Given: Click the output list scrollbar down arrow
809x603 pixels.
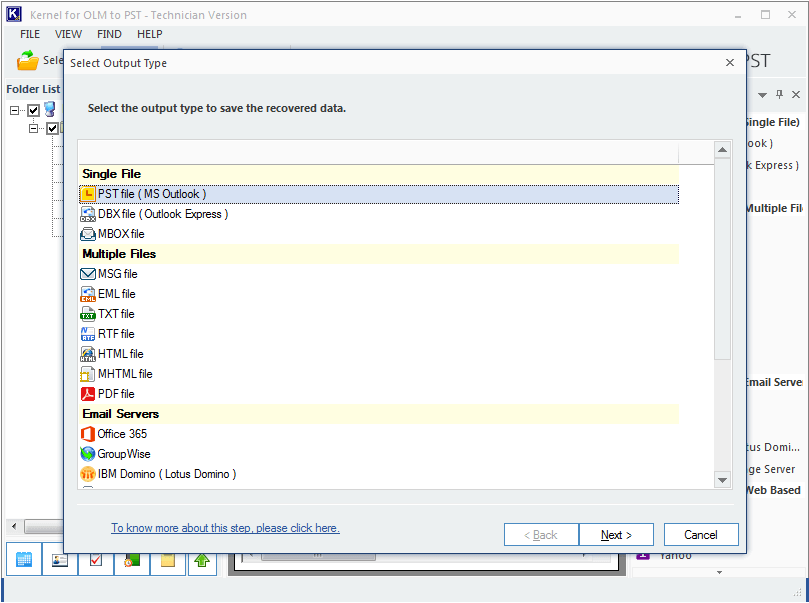Looking at the screenshot, I should click(x=723, y=481).
